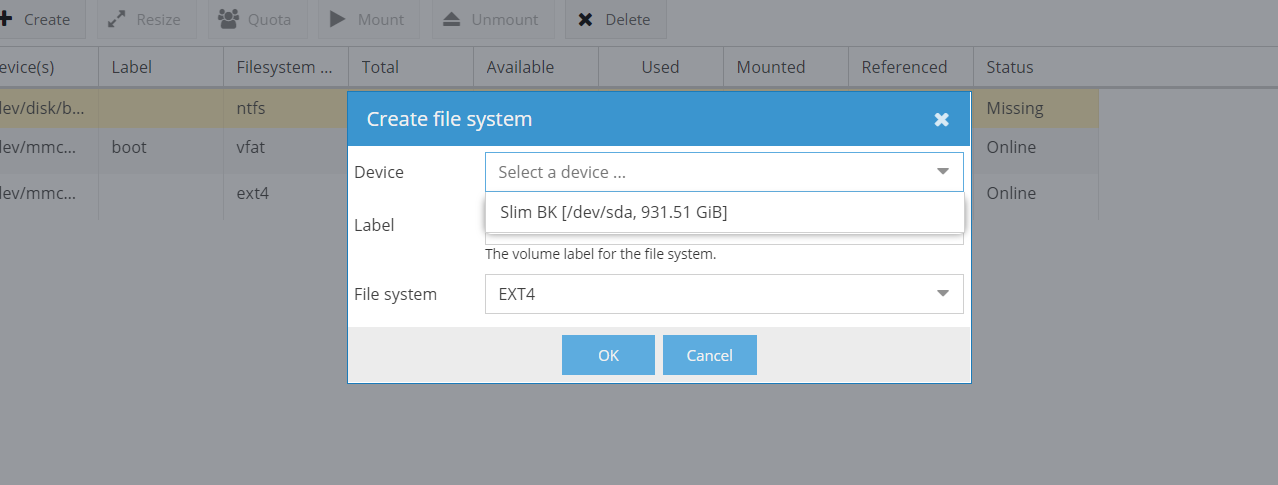Close the Create file system dialog
The height and width of the screenshot is (485, 1278).
tap(941, 119)
